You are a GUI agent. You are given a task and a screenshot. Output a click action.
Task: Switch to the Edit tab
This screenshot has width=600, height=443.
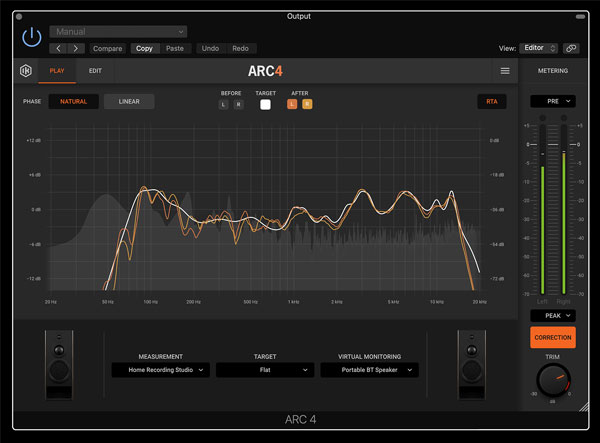95,71
